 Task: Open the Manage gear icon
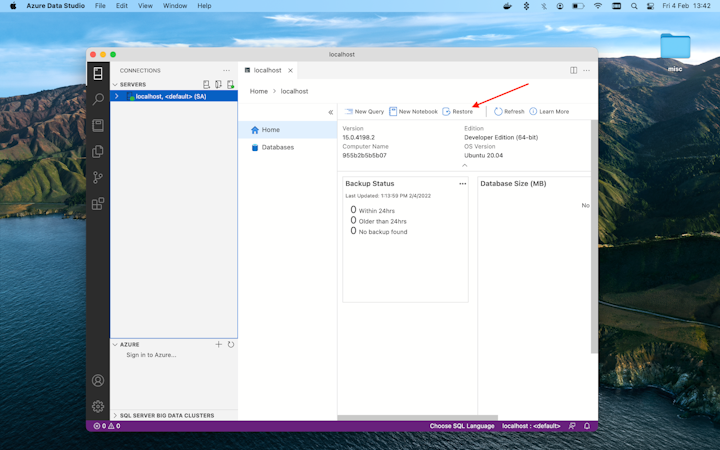tap(98, 406)
